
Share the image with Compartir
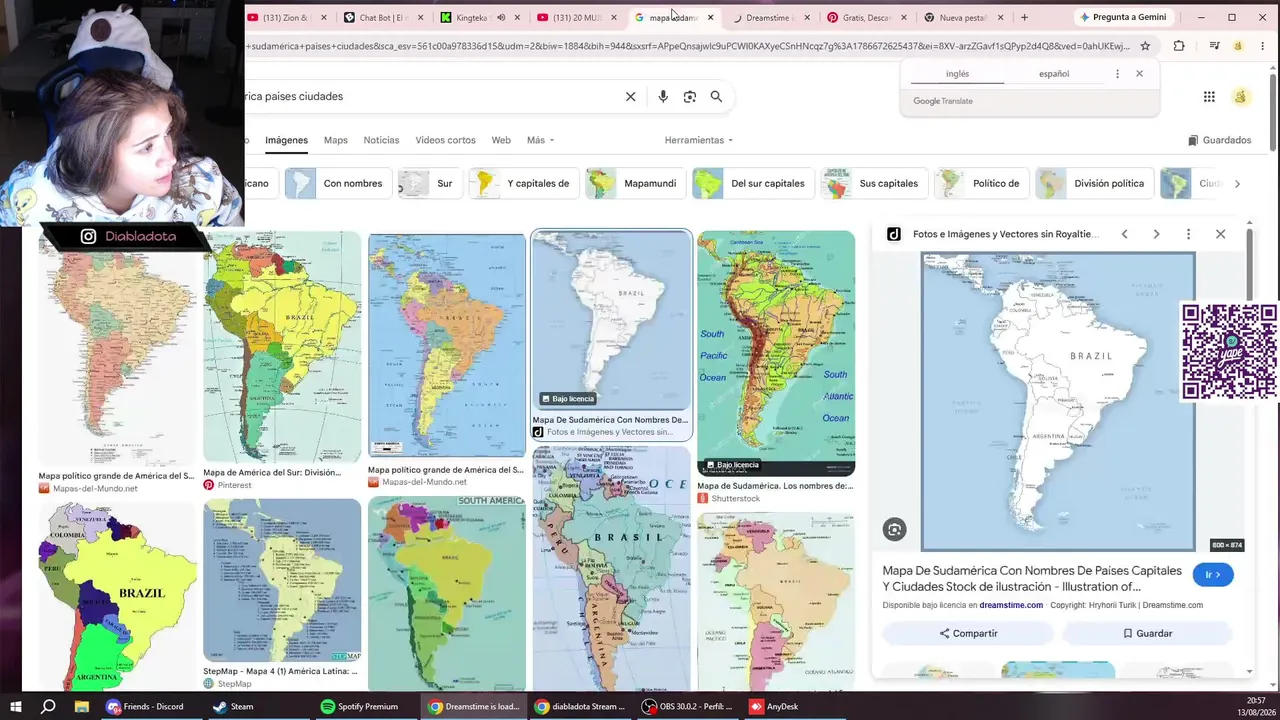[968, 633]
